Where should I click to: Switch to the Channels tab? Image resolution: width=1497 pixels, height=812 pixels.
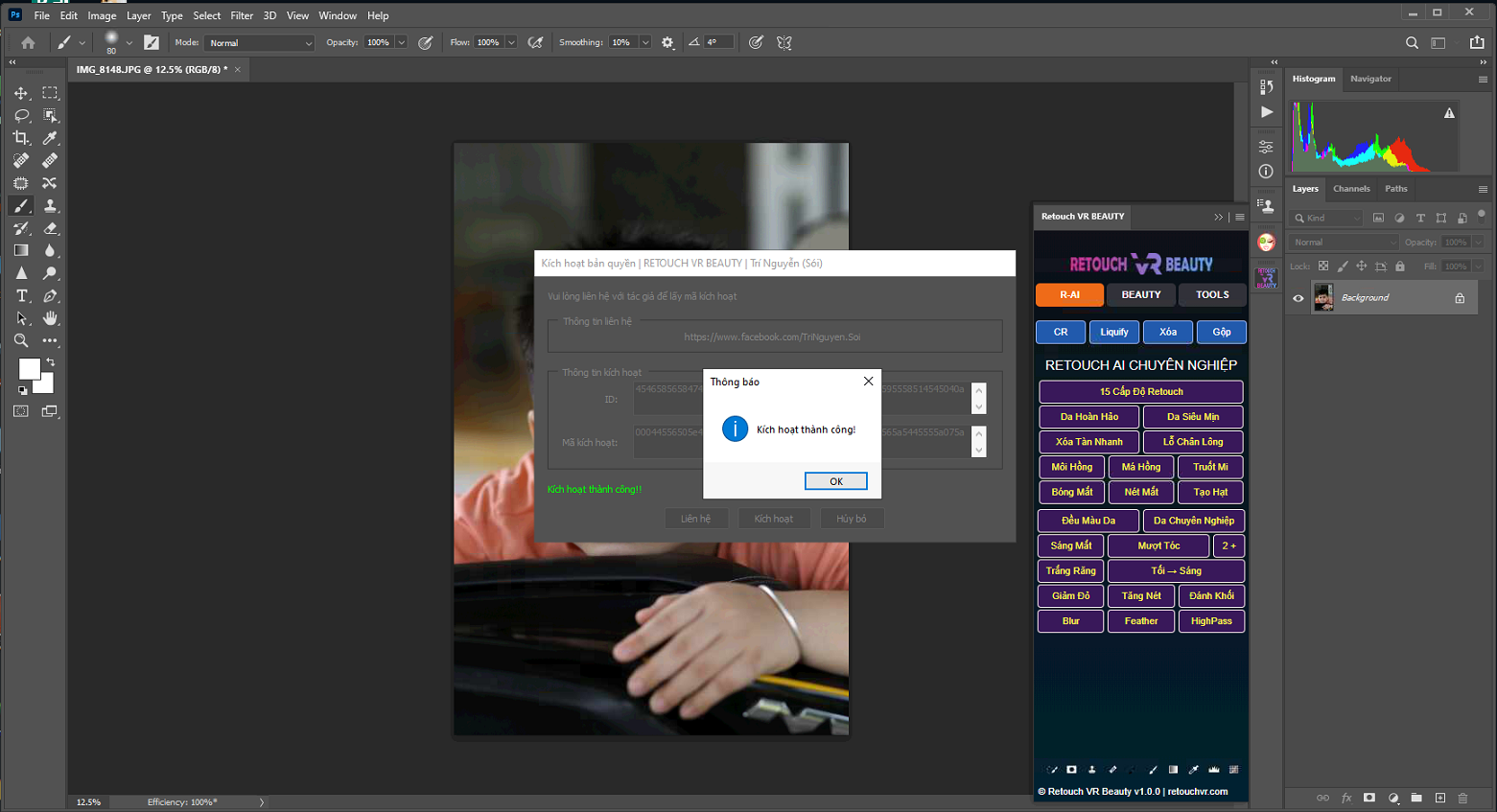pos(1351,189)
